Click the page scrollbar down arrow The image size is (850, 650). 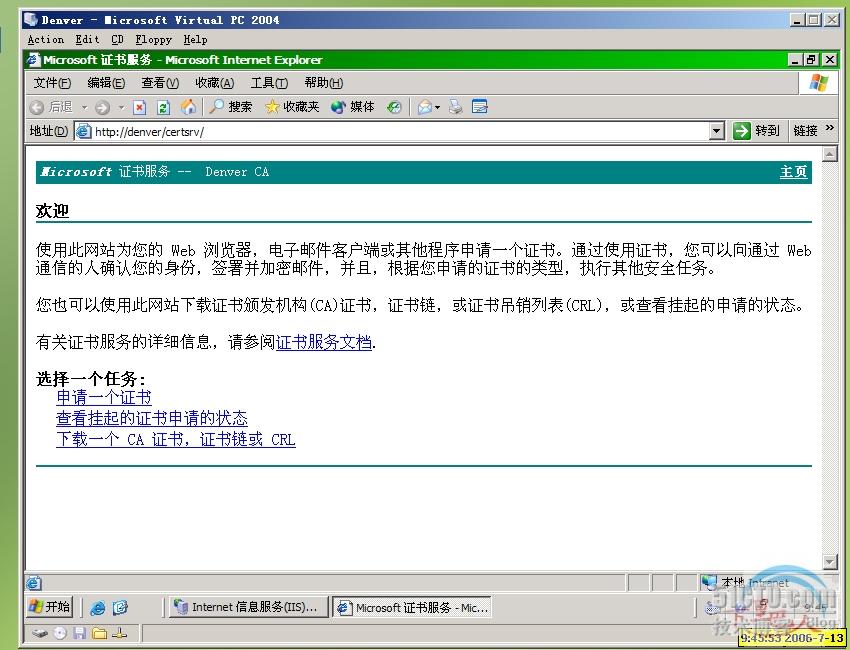(829, 561)
